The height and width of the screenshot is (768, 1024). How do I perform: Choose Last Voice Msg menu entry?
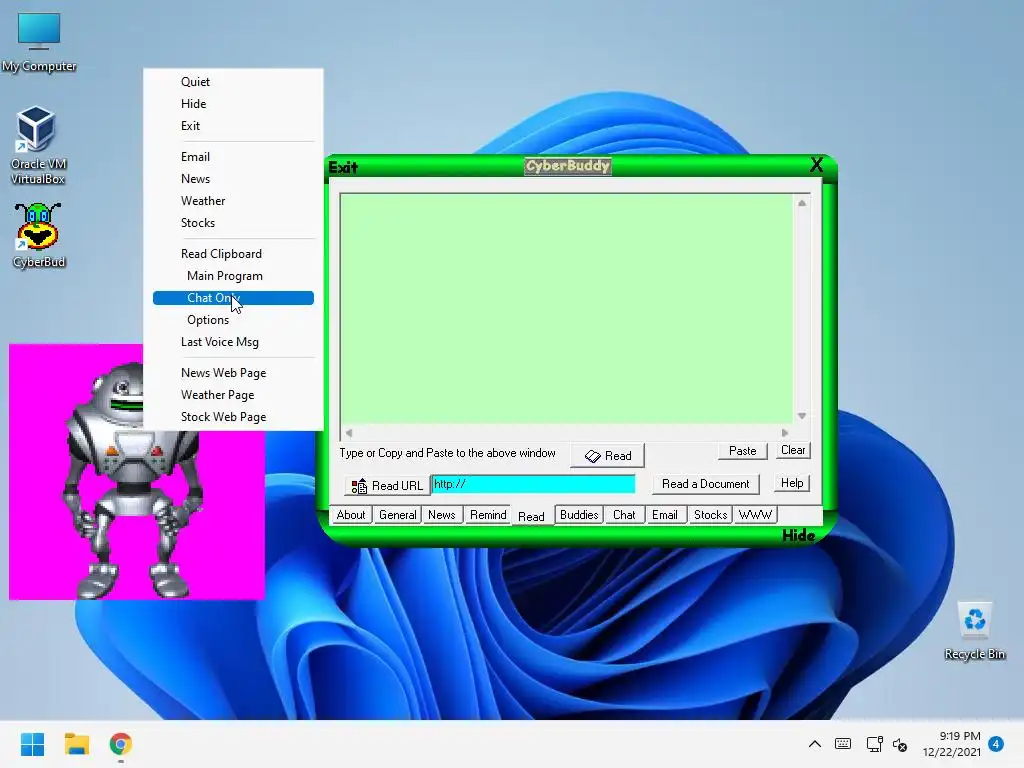pyautogui.click(x=233, y=342)
